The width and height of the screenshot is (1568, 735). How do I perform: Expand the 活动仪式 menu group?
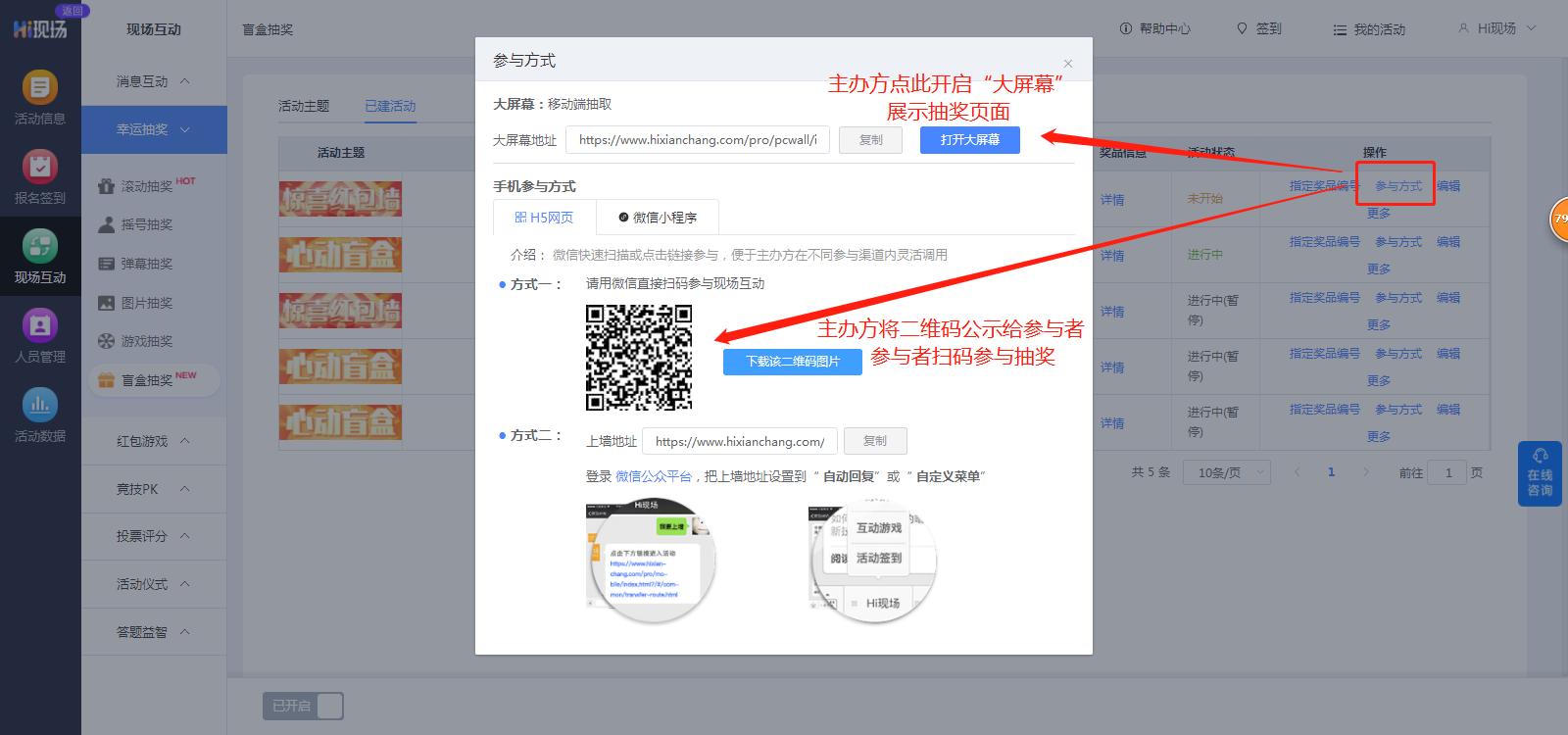[x=154, y=584]
